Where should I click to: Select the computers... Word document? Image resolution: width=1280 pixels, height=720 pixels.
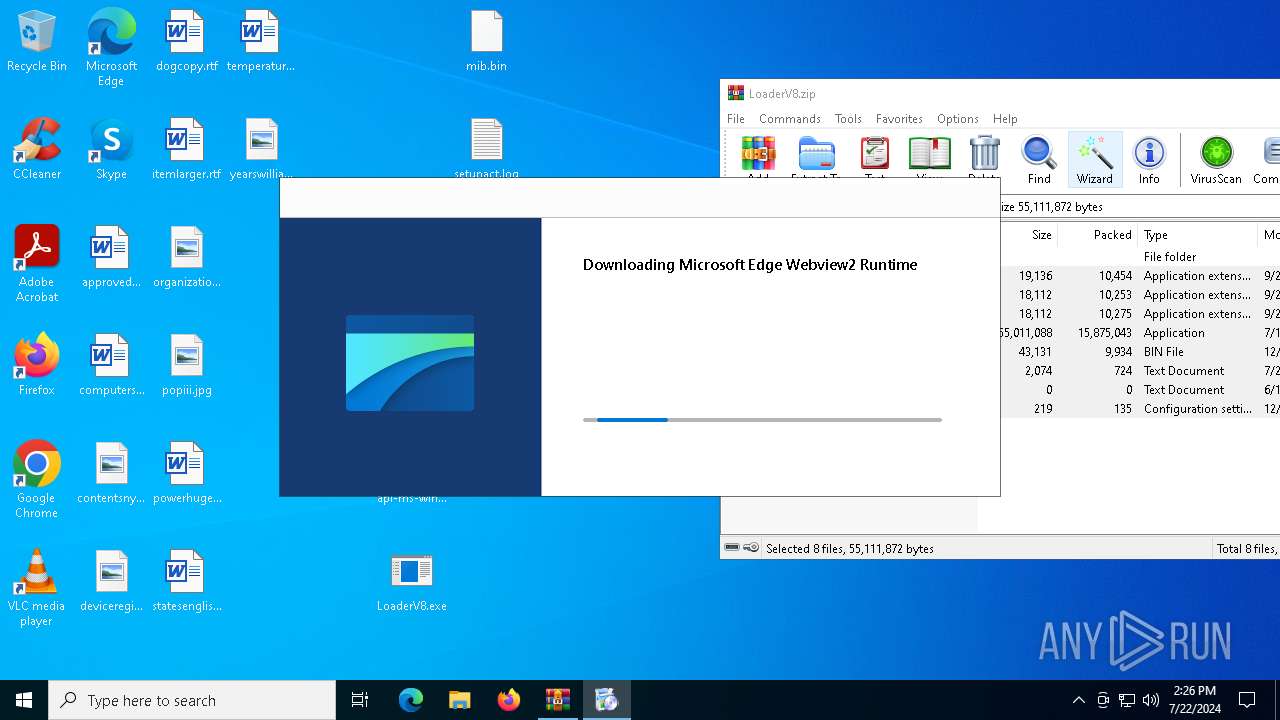click(111, 366)
